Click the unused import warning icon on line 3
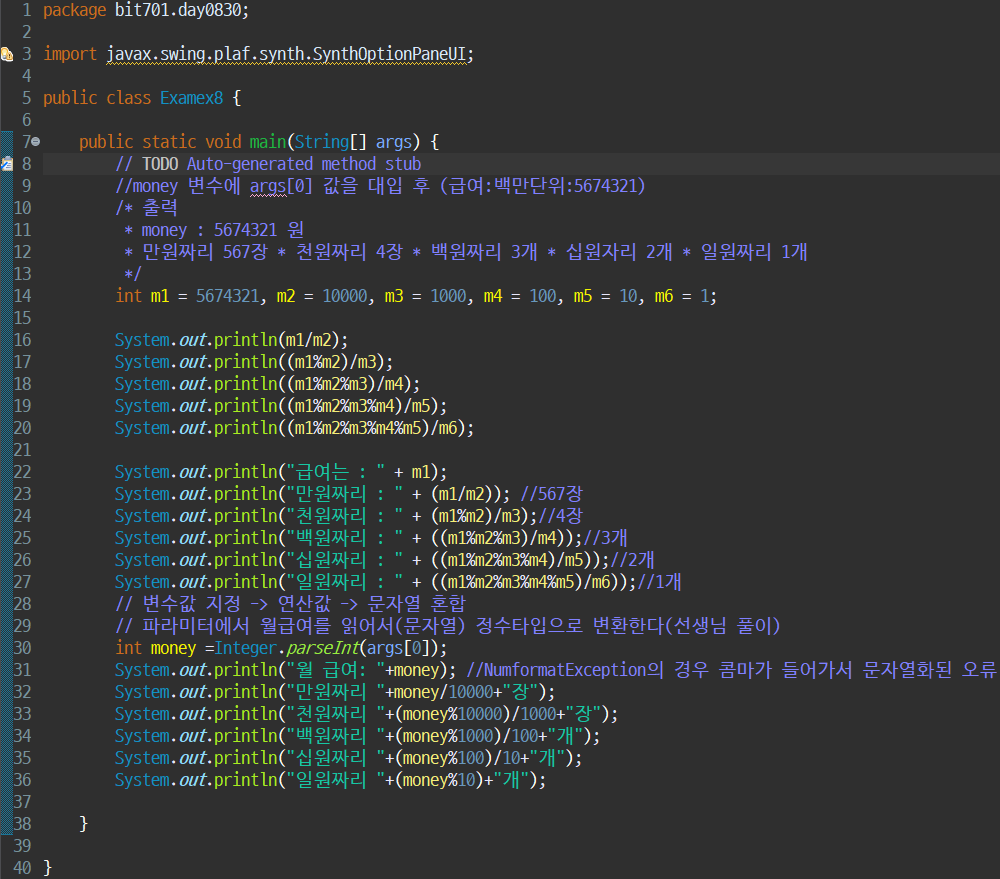The height and width of the screenshot is (879, 1000). (7, 54)
